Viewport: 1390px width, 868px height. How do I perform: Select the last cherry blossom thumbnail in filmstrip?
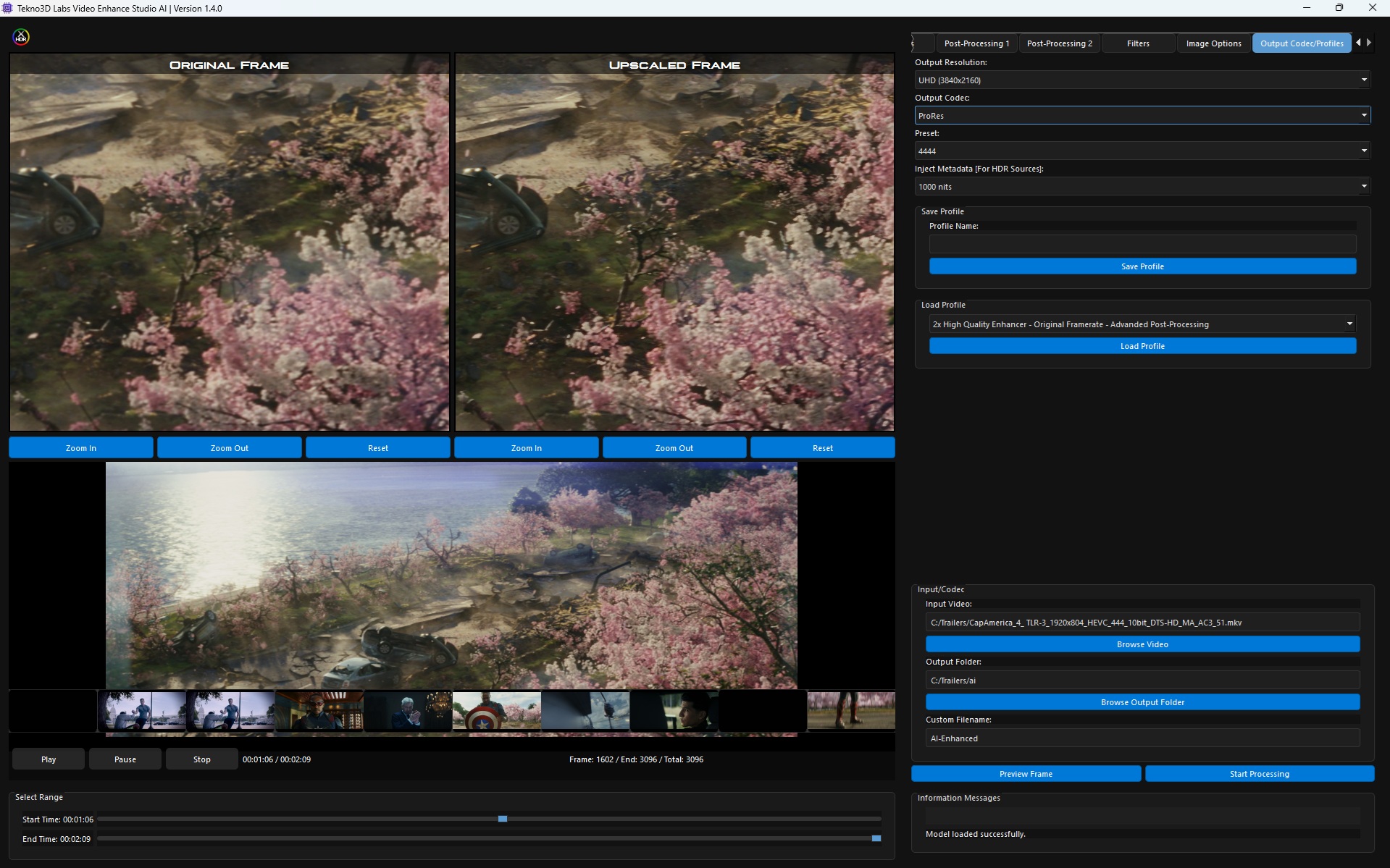851,711
